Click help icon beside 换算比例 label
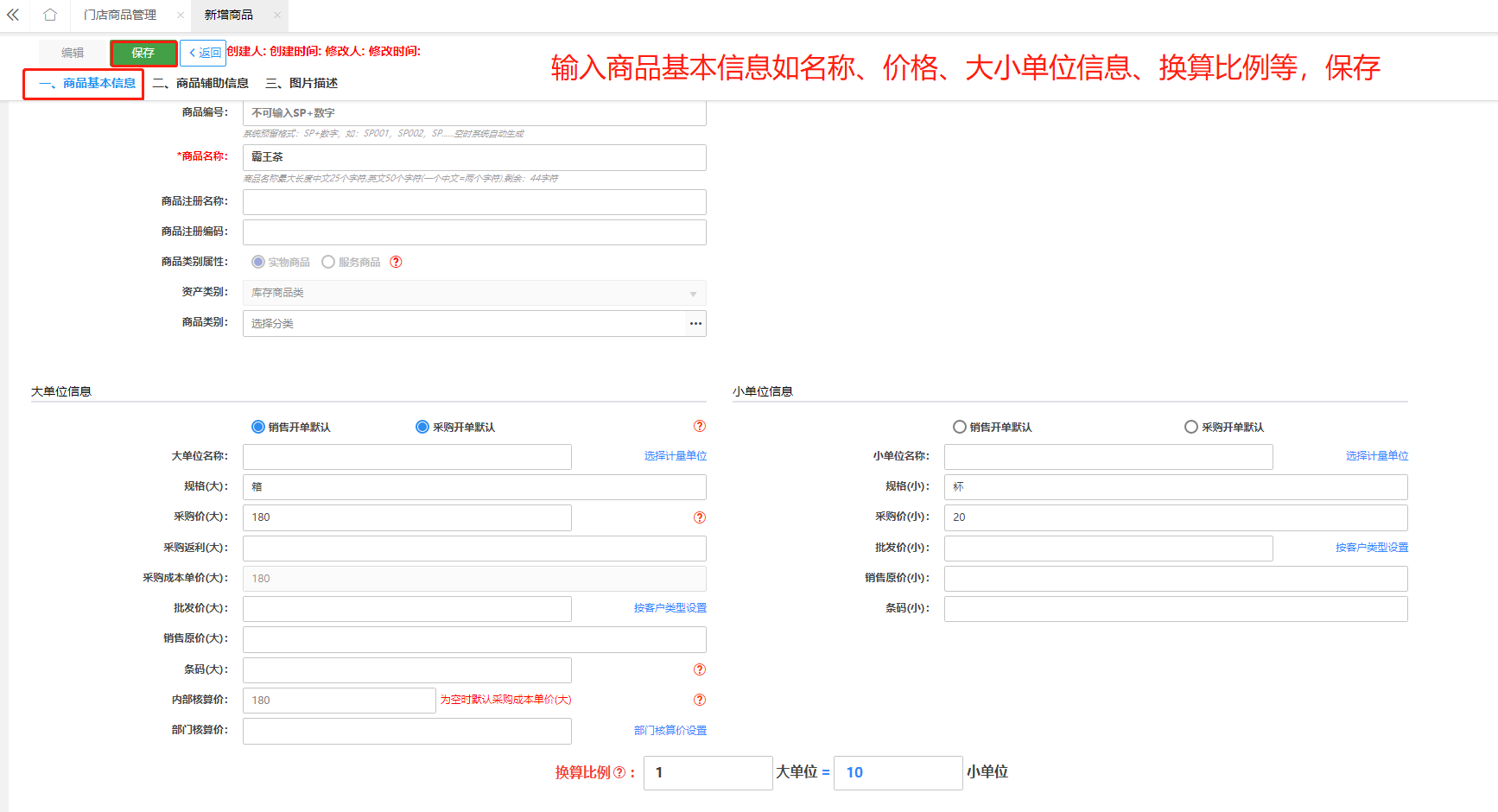The width and height of the screenshot is (1498, 812). tap(619, 772)
